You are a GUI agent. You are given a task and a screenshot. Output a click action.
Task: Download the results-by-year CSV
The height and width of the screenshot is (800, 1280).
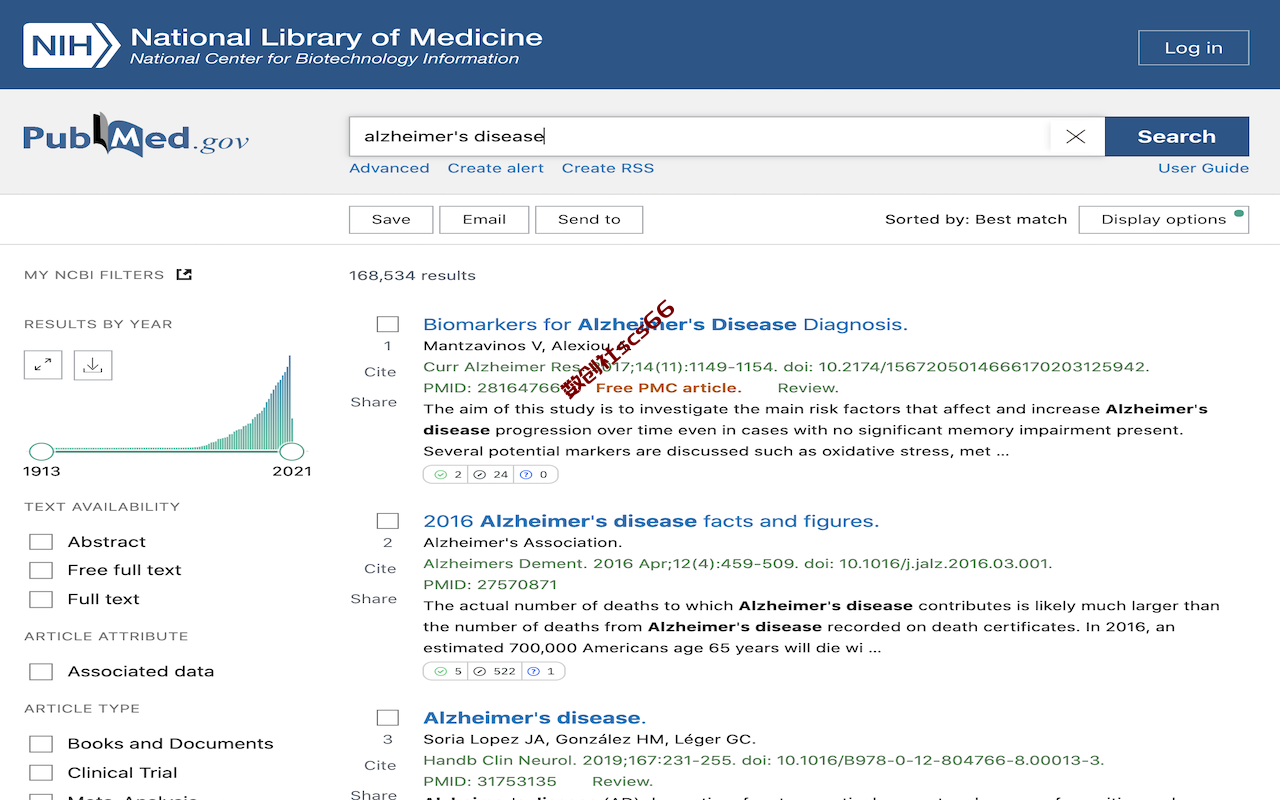93,365
